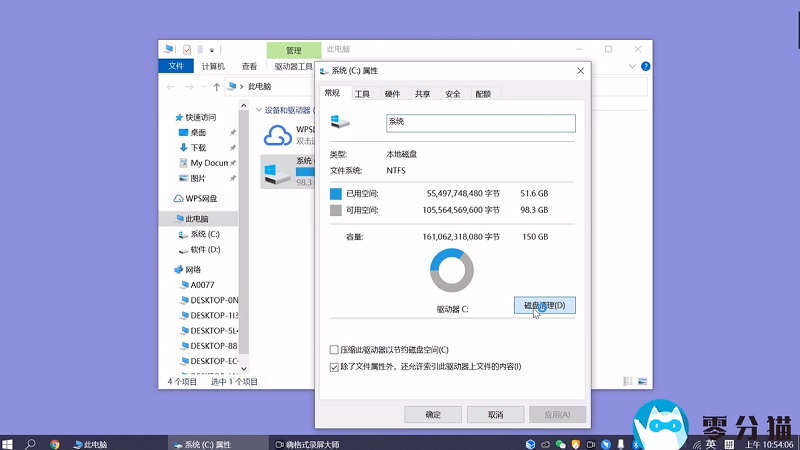Image resolution: width=800 pixels, height=450 pixels.
Task: Click in the drive name field
Action: (481, 123)
